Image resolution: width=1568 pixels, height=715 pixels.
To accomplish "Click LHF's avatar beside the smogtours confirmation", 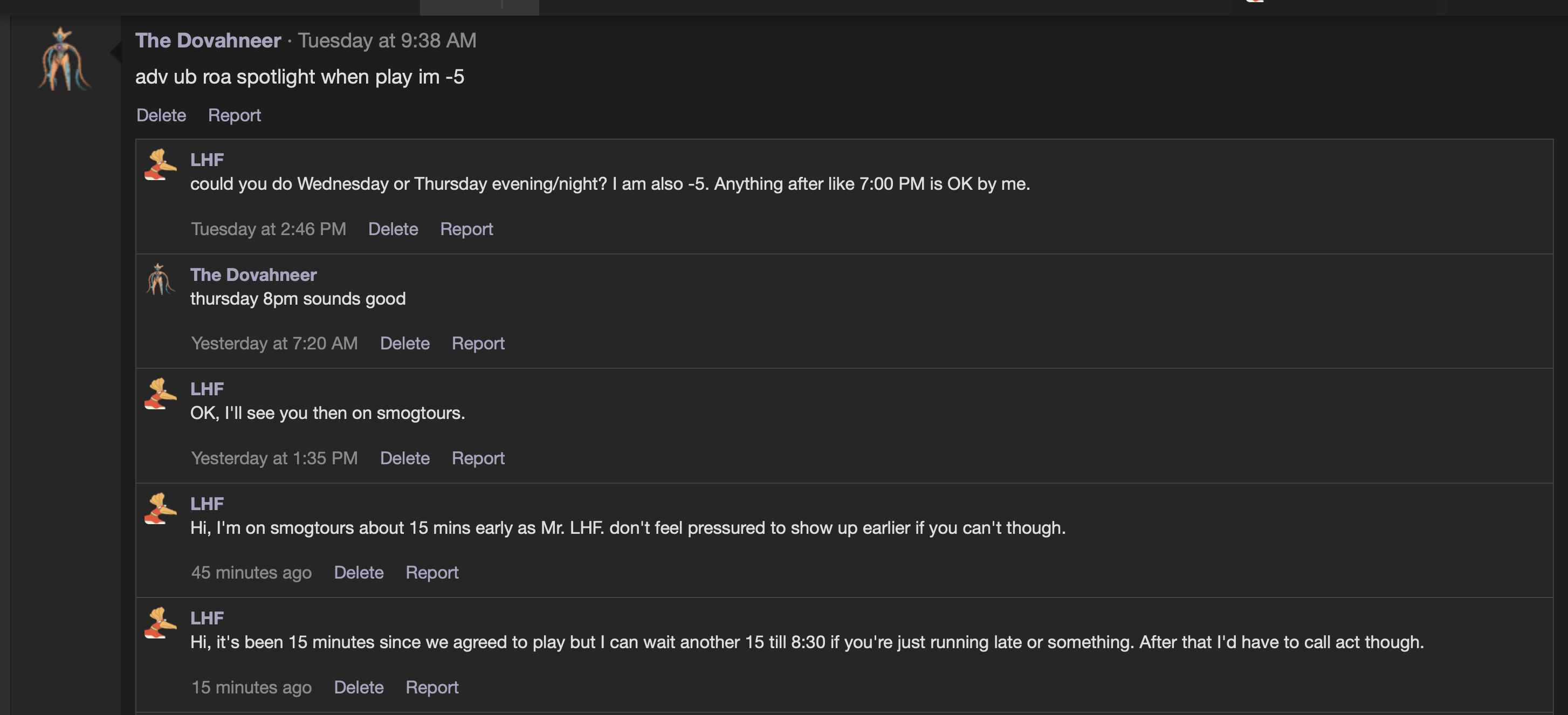I will [x=160, y=394].
